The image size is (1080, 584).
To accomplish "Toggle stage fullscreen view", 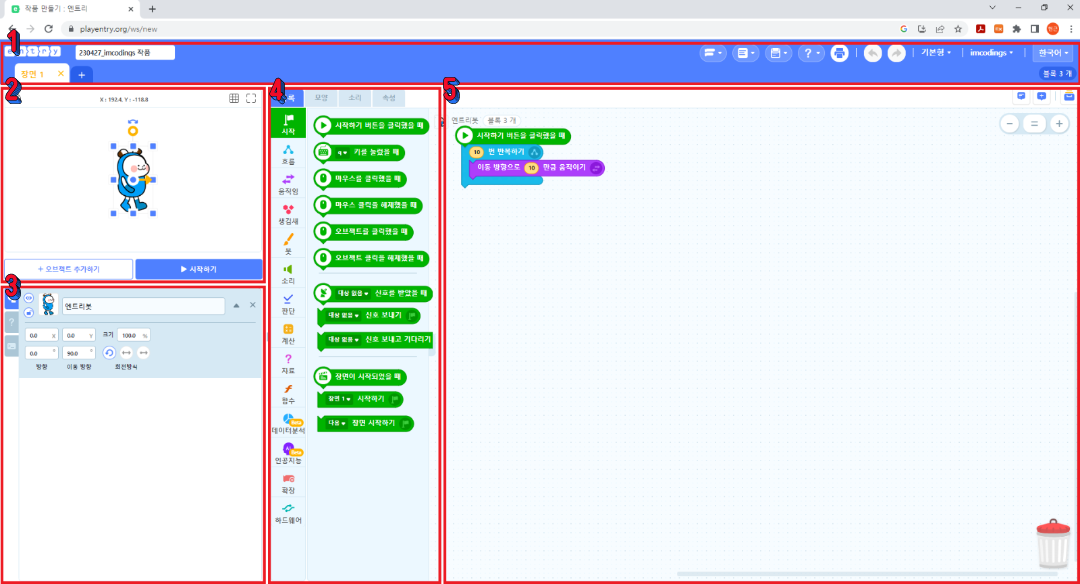I will 251,98.
